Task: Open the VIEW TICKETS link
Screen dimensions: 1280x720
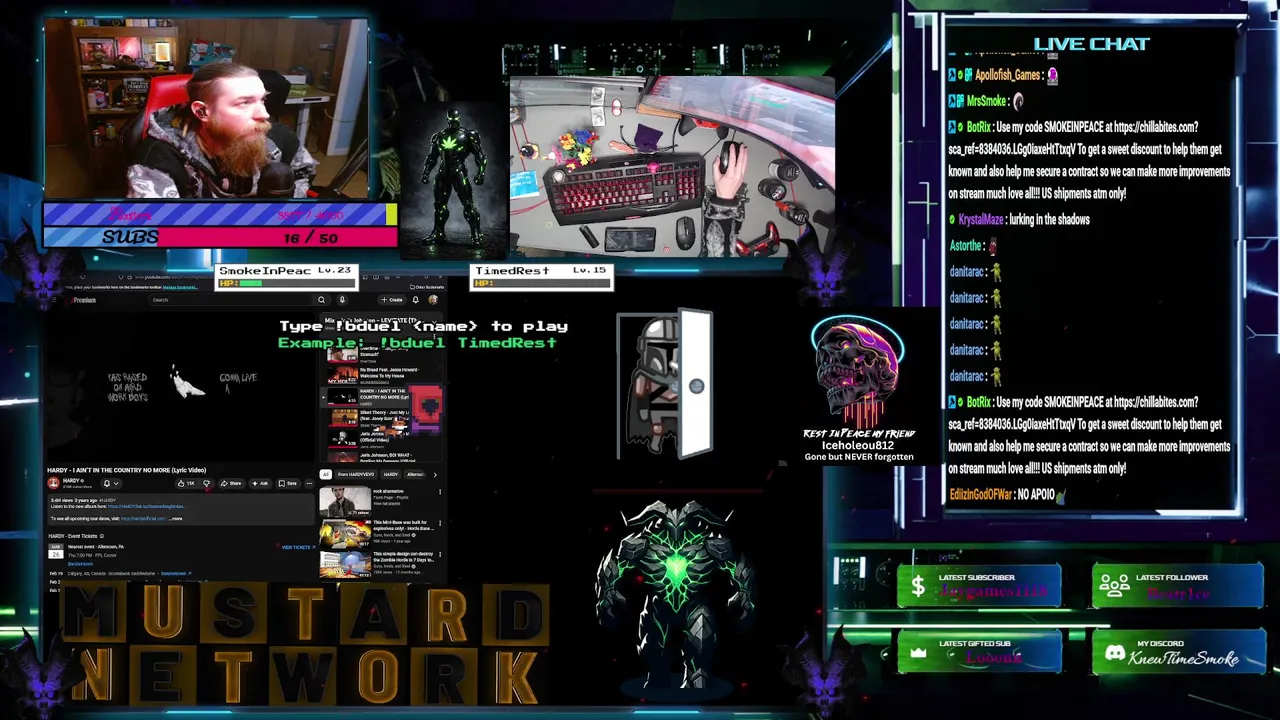Action: click(298, 547)
